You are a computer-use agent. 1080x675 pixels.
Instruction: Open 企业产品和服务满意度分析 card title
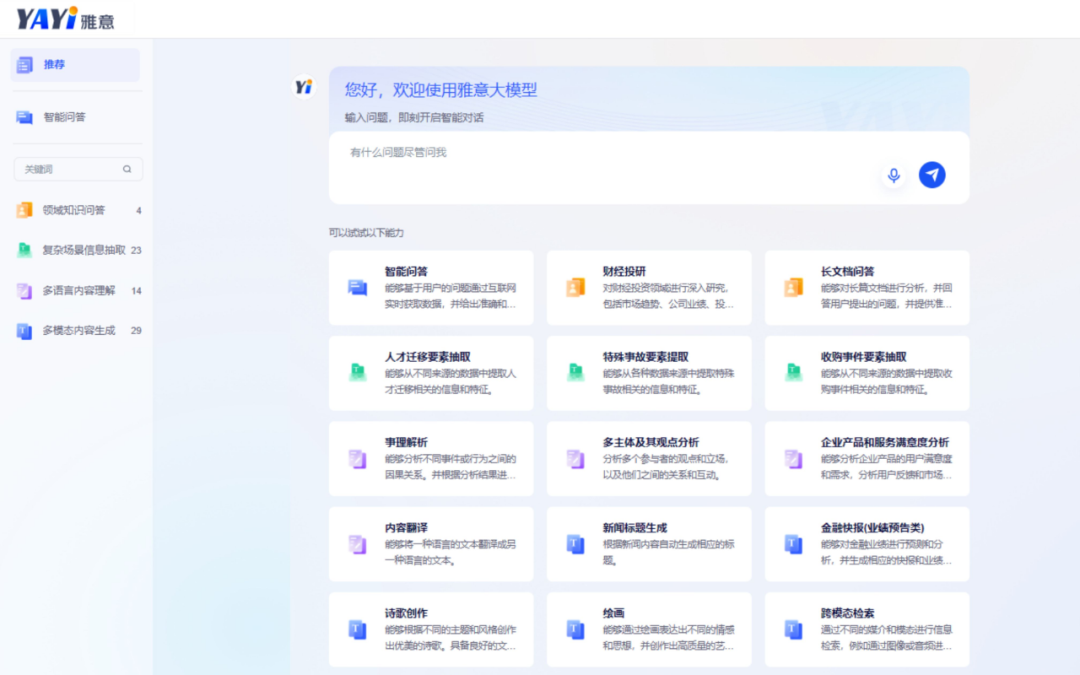coord(884,442)
